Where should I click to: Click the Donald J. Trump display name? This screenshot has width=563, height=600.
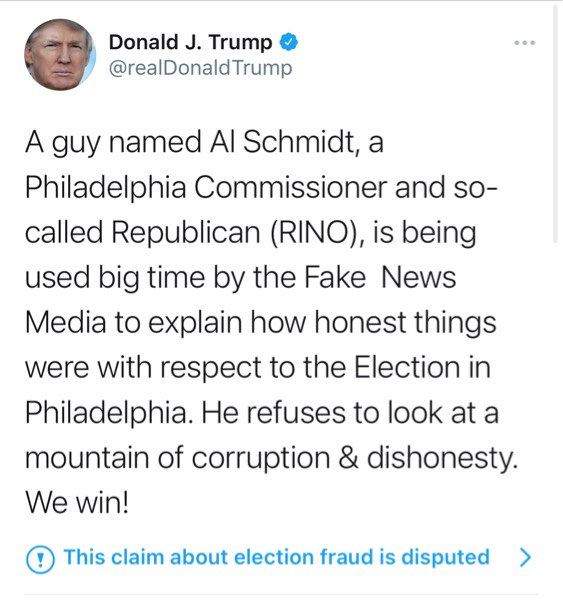pos(190,42)
